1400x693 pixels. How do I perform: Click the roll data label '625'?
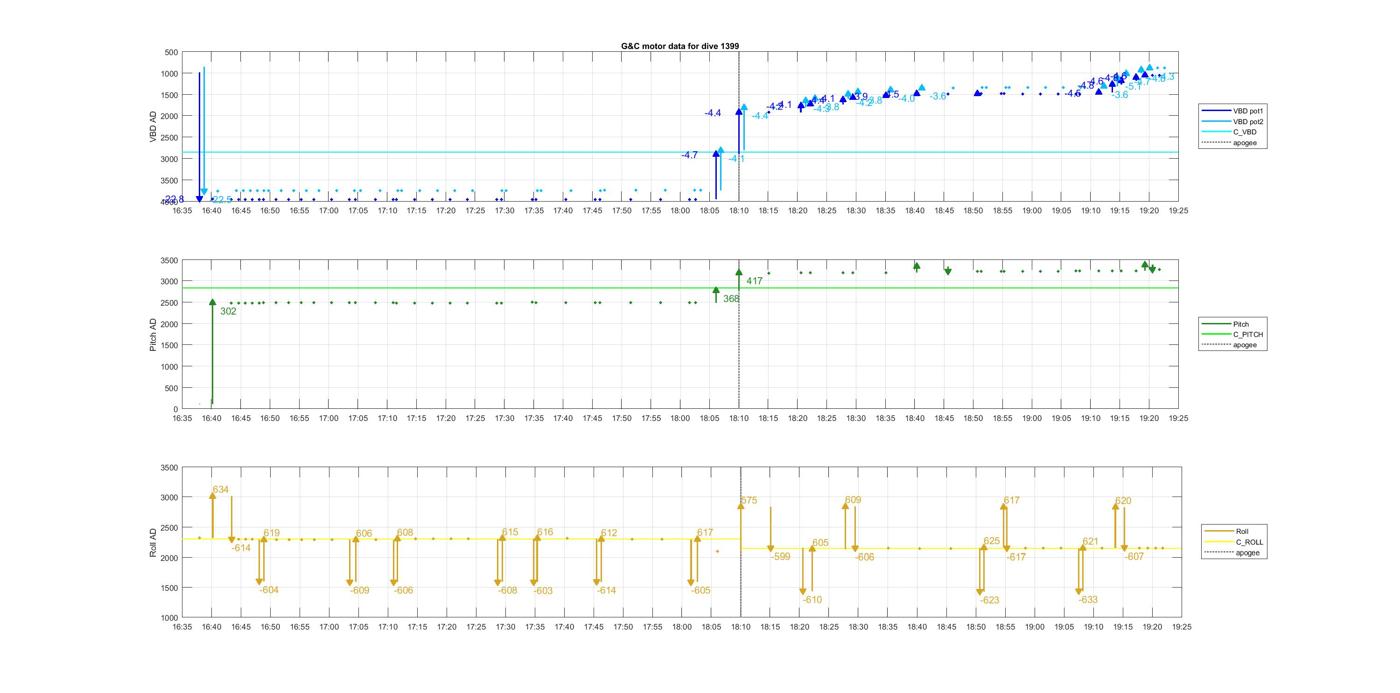pos(992,542)
